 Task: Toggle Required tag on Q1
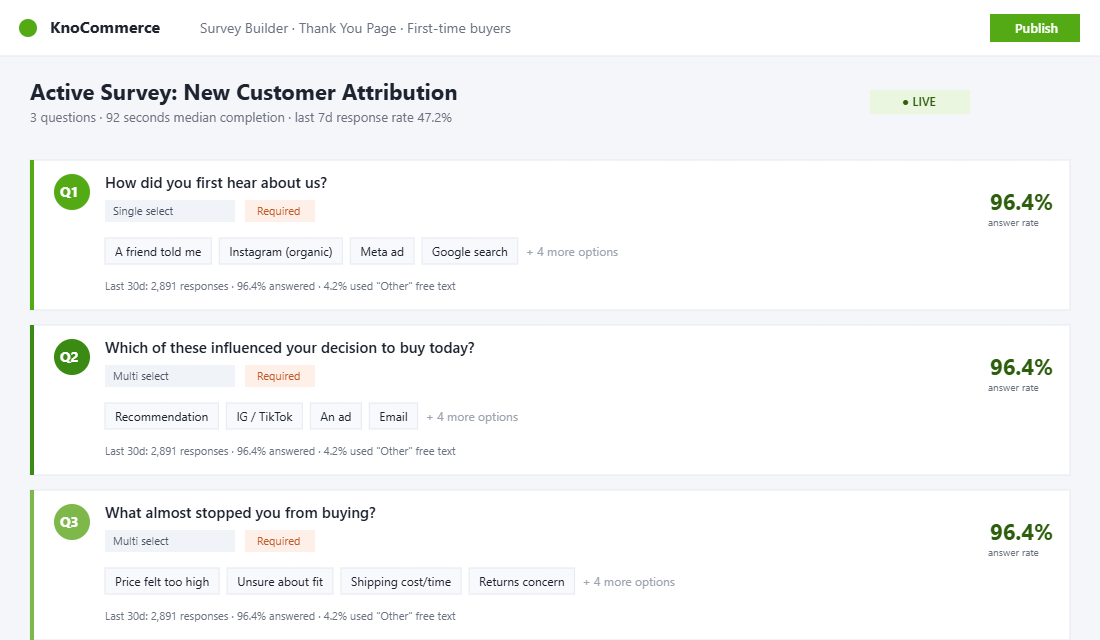(279, 211)
